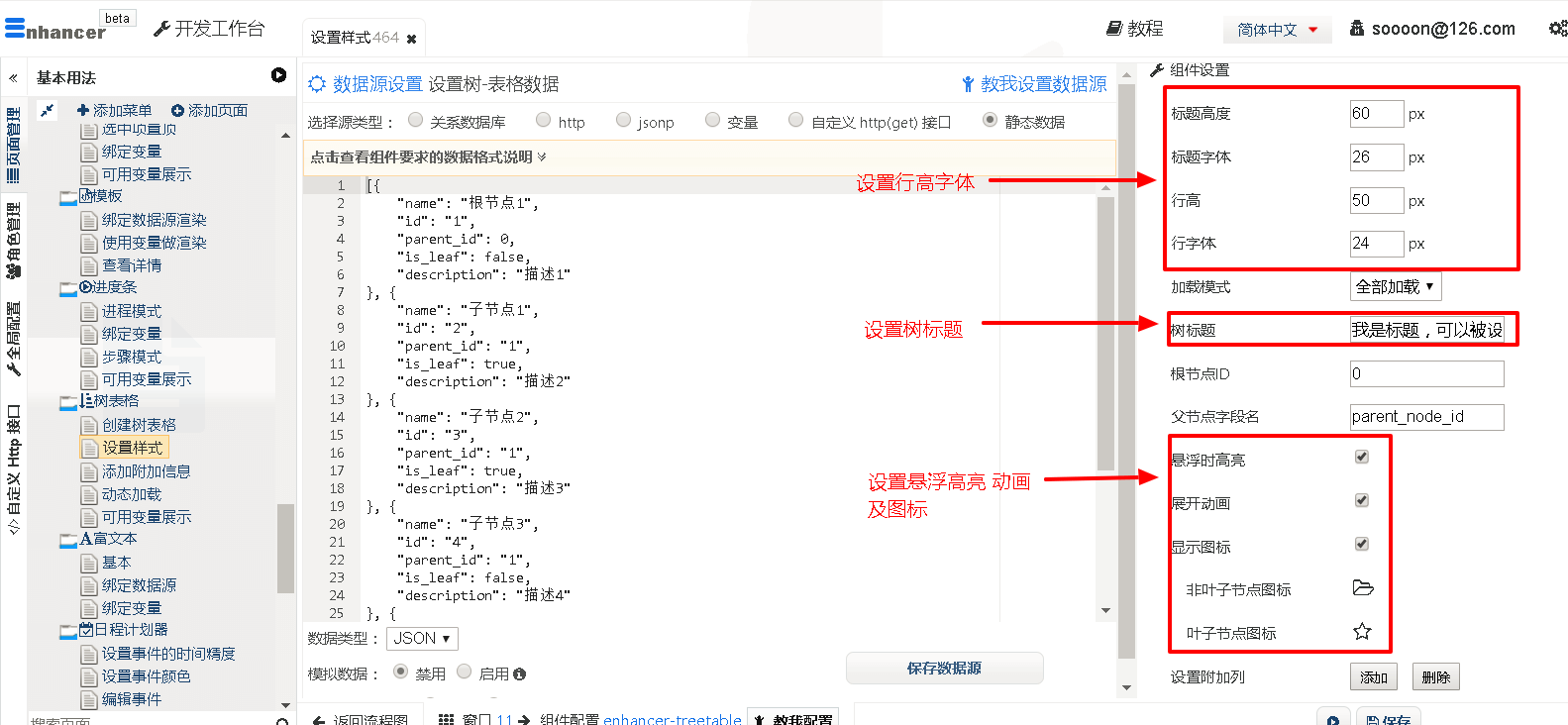
Task: Collapse the 富文本 folder in the tree
Action: pos(67,540)
